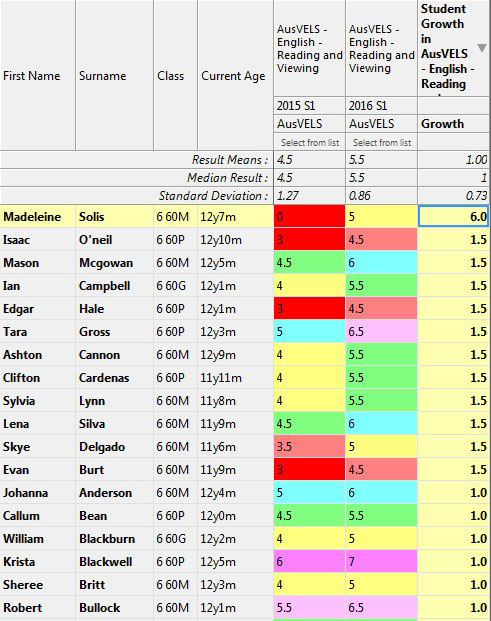The width and height of the screenshot is (491, 621).
Task: Select Tara Gross's pink 6.5 result cell
Action: 381,331
